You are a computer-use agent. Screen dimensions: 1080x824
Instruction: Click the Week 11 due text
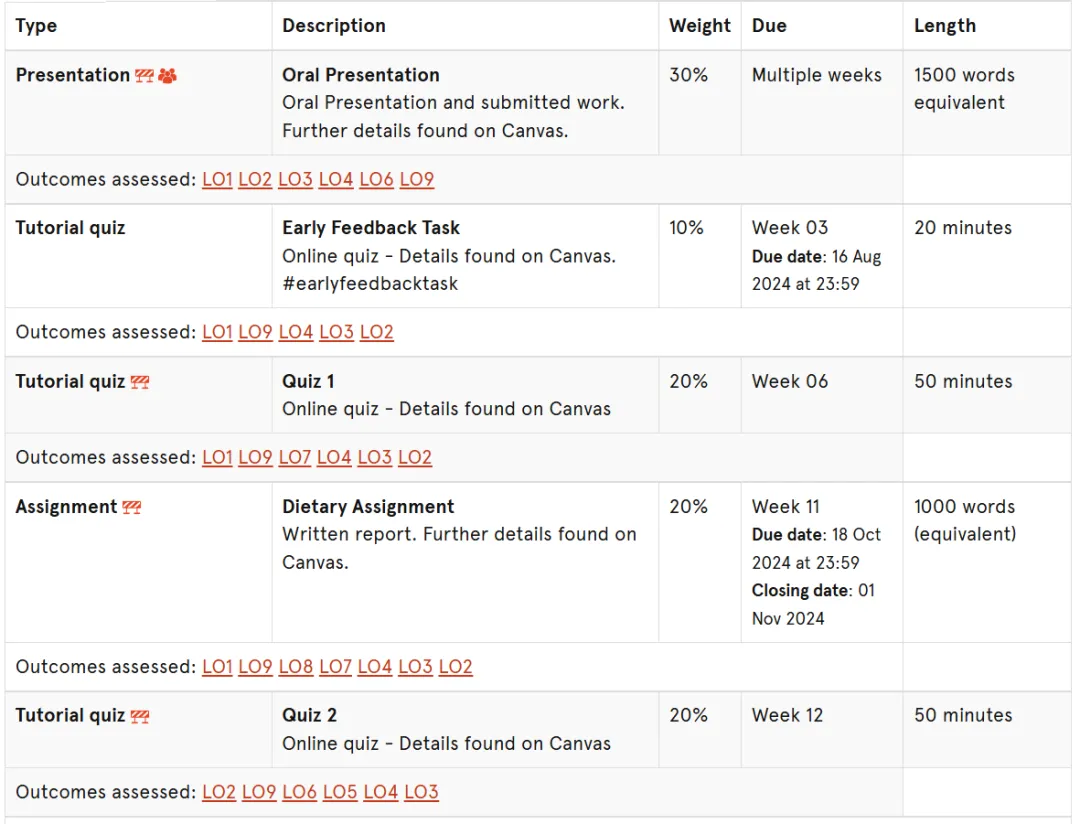point(786,507)
